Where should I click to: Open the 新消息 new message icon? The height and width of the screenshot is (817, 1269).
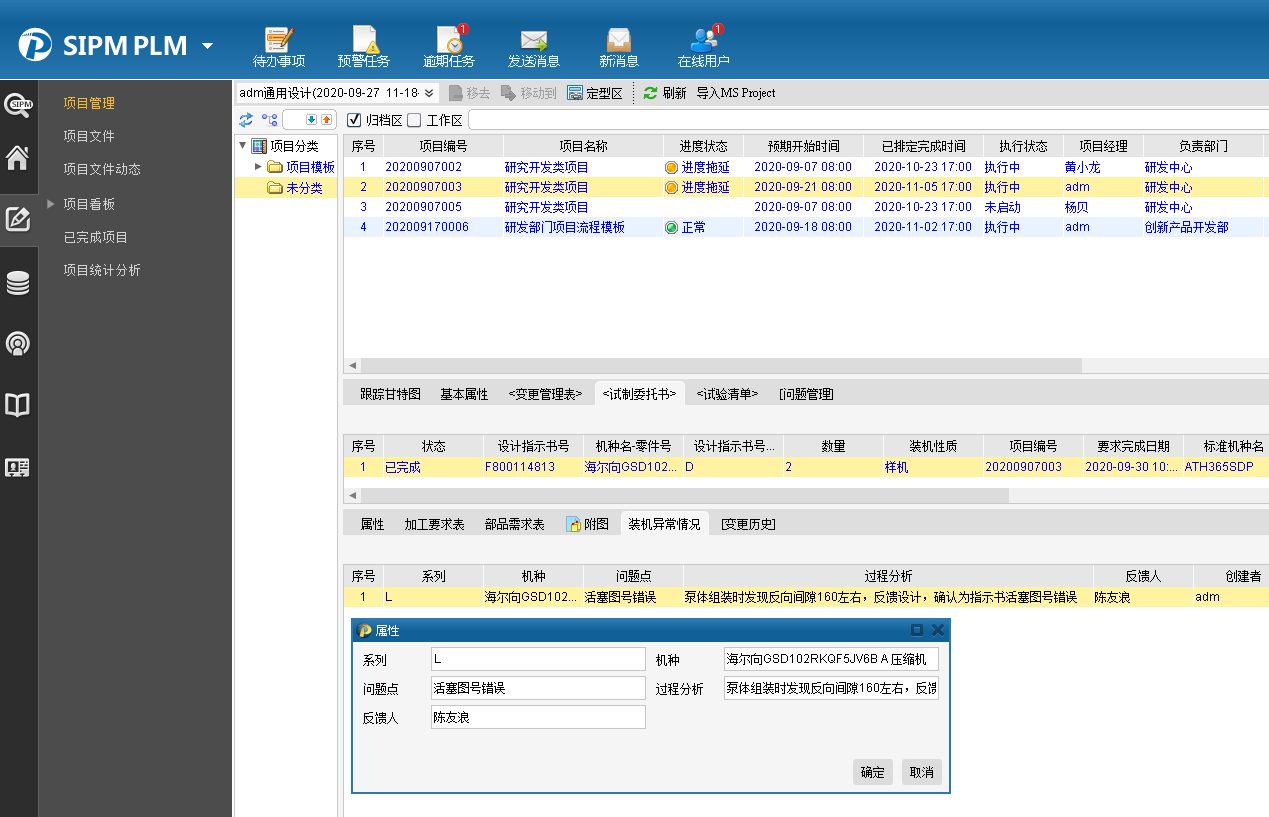coord(619,42)
